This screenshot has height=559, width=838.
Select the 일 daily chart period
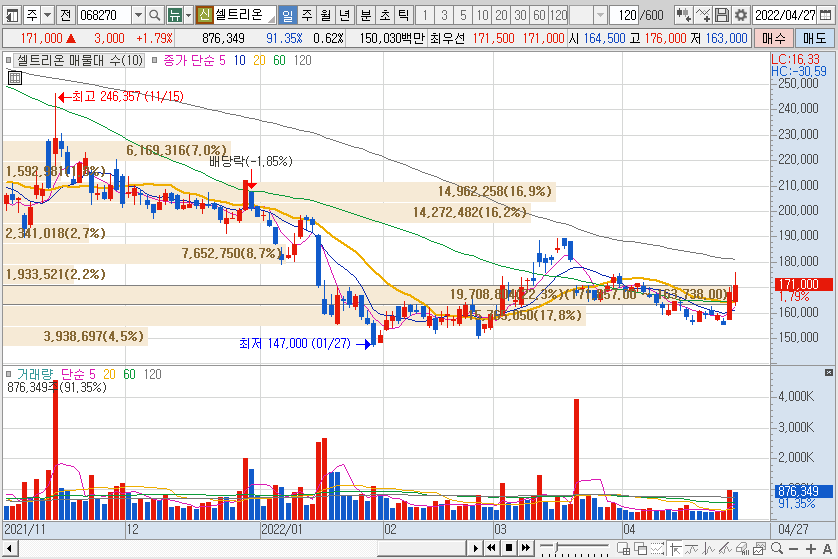288,15
